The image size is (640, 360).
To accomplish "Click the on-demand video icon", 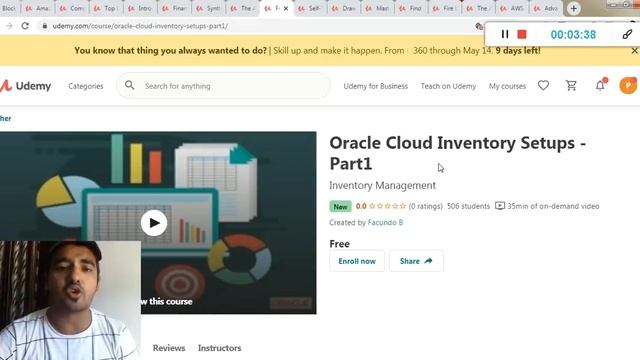I will coord(500,206).
